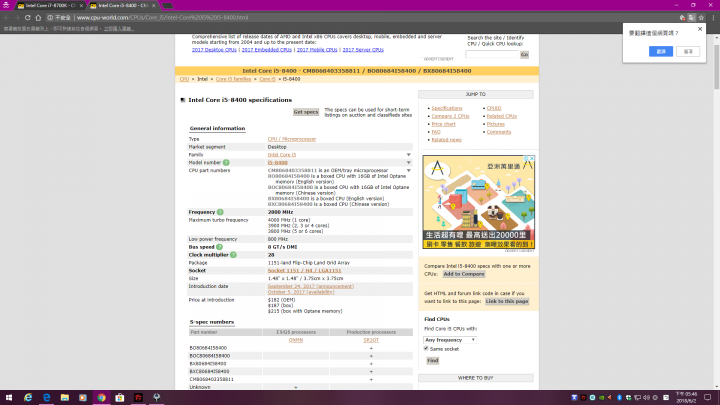This screenshot has width=720, height=405.
Task: Click the site search input field
Action: tap(492, 54)
